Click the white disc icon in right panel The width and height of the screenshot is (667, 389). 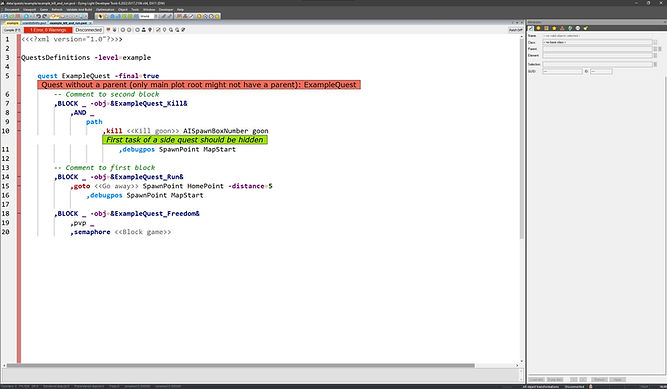tap(578, 28)
